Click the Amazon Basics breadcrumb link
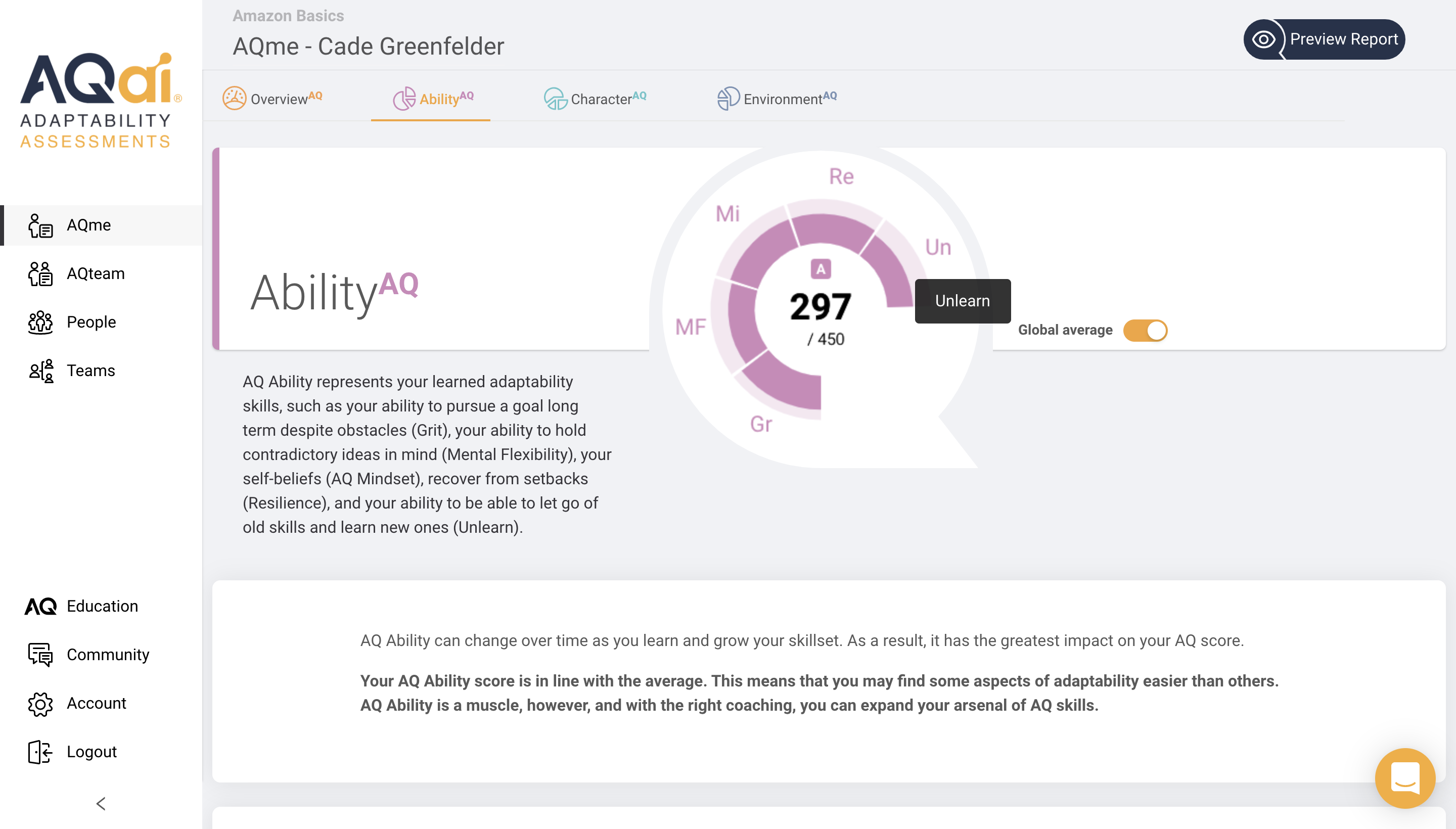Screen dimensions: 1456x829 (288, 16)
